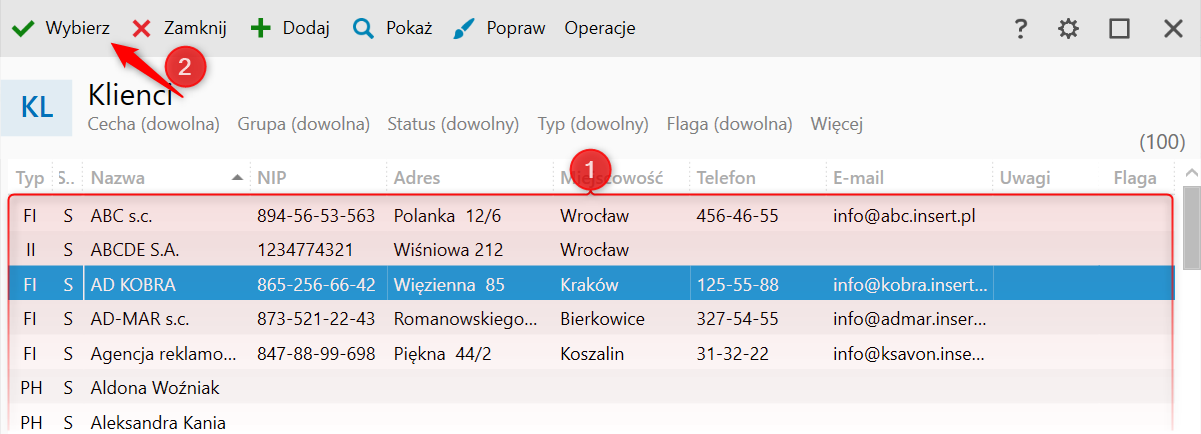Viewport: 1201px width, 434px height.
Task: Click the green checkmark Wybierz icon
Action: (x=22, y=28)
